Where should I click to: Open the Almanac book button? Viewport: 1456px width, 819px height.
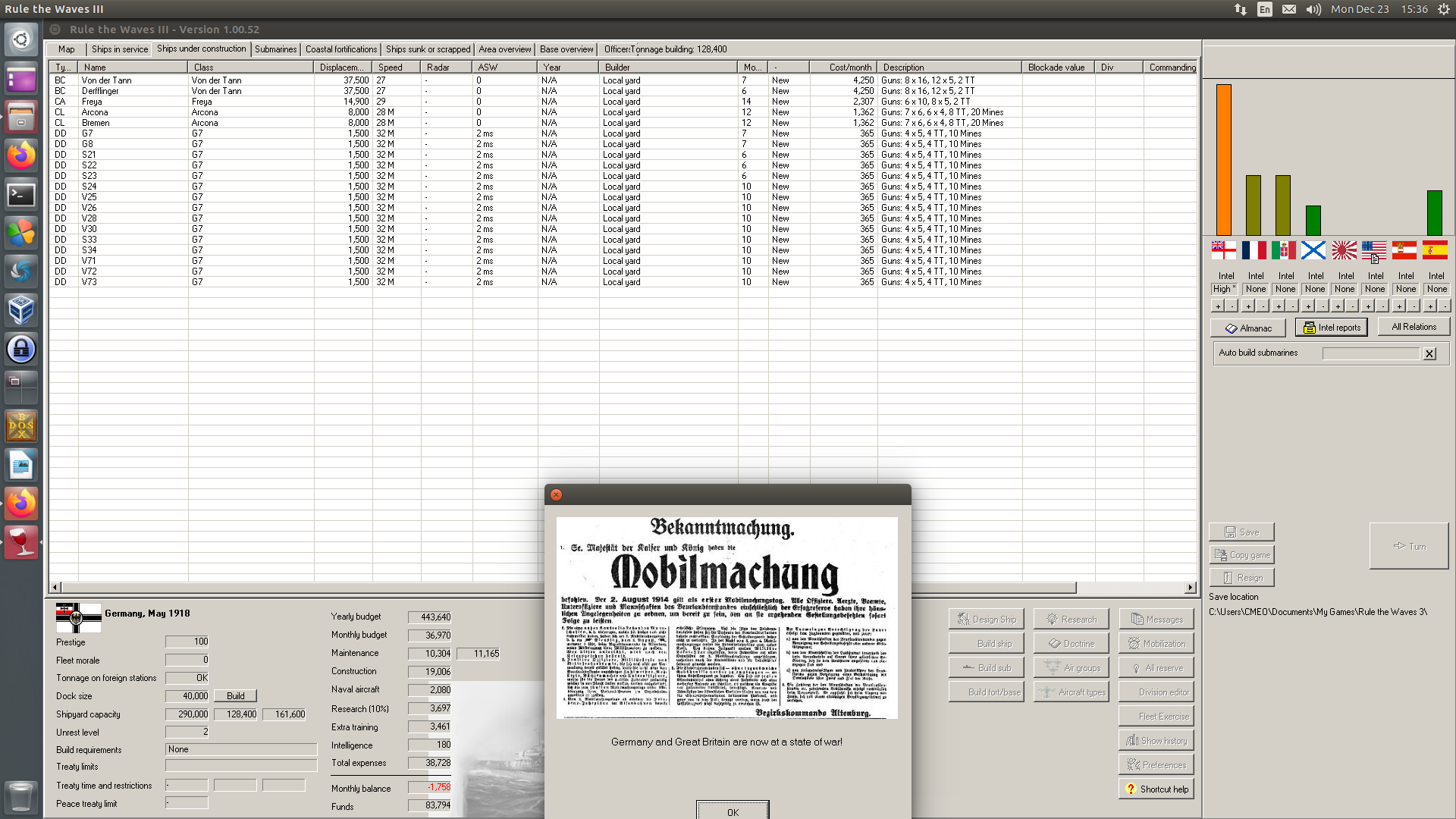point(1247,328)
